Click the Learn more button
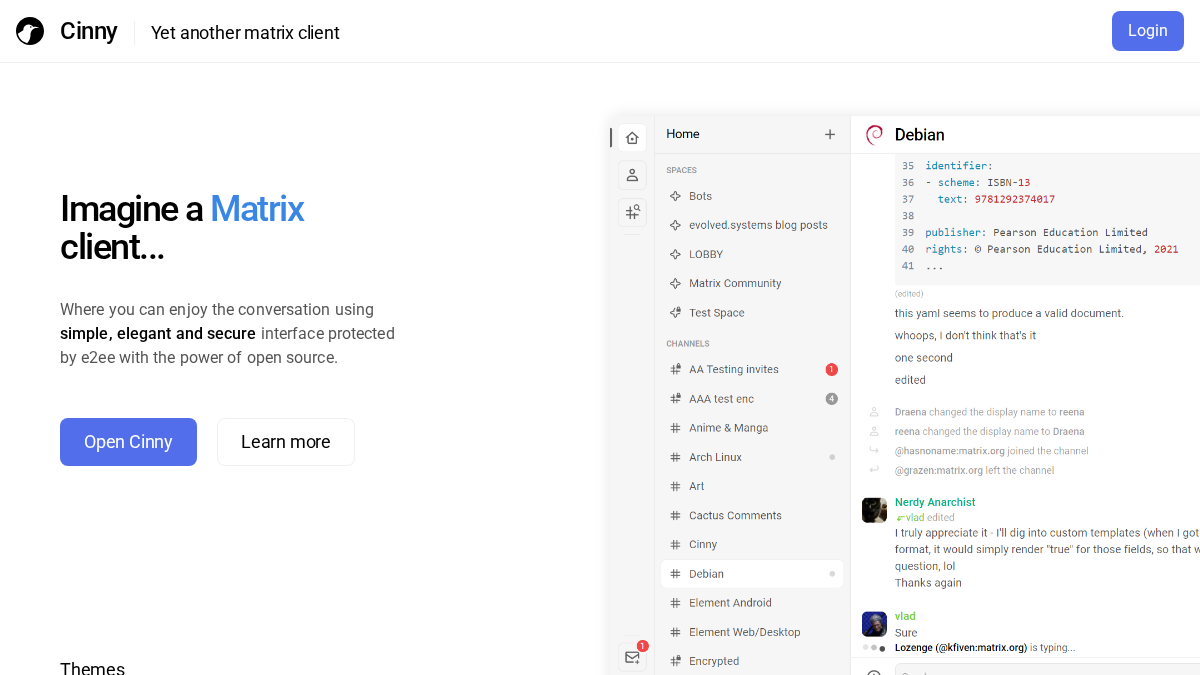The width and height of the screenshot is (1200, 675). [x=286, y=442]
